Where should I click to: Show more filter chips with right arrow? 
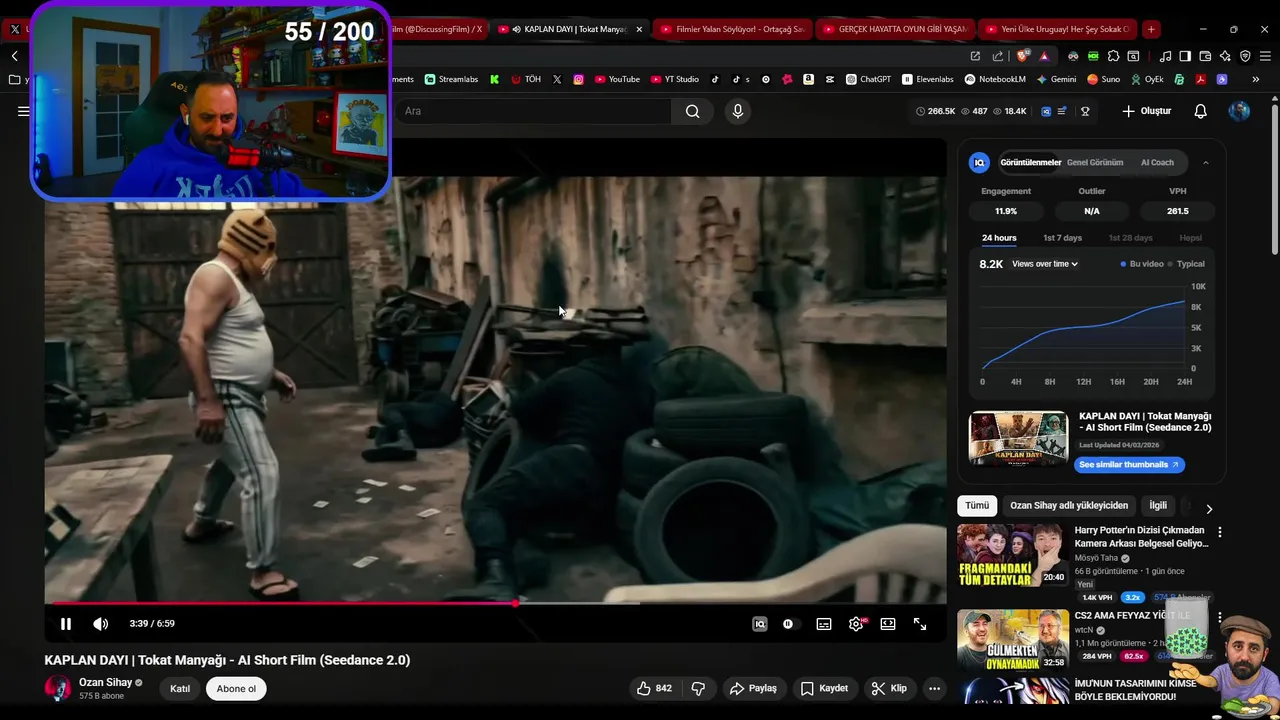pyautogui.click(x=1209, y=508)
